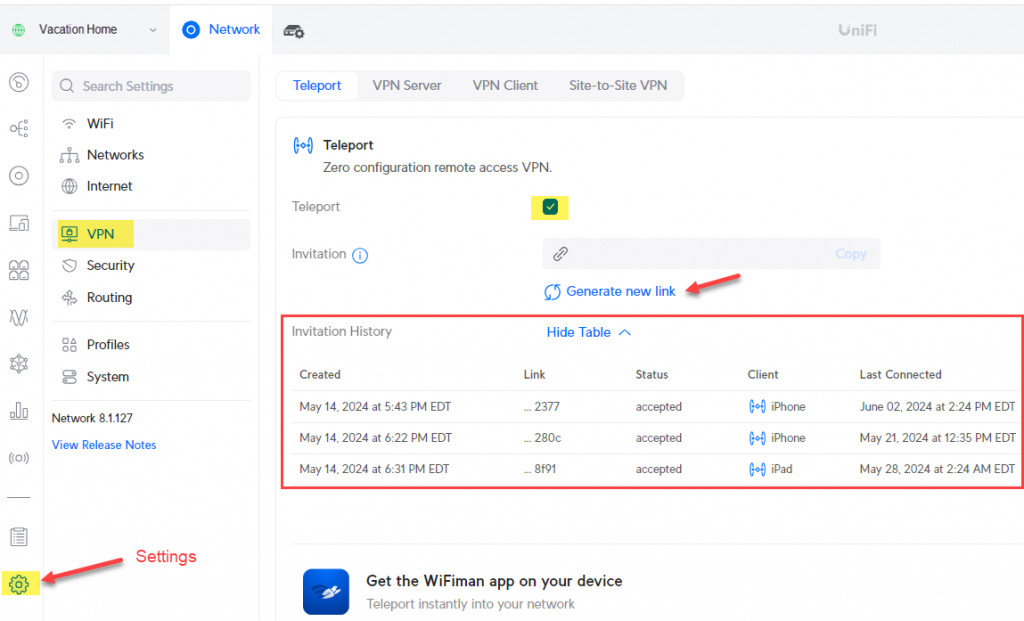Open the Insights waveform icon
The image size is (1024, 621).
click(19, 316)
